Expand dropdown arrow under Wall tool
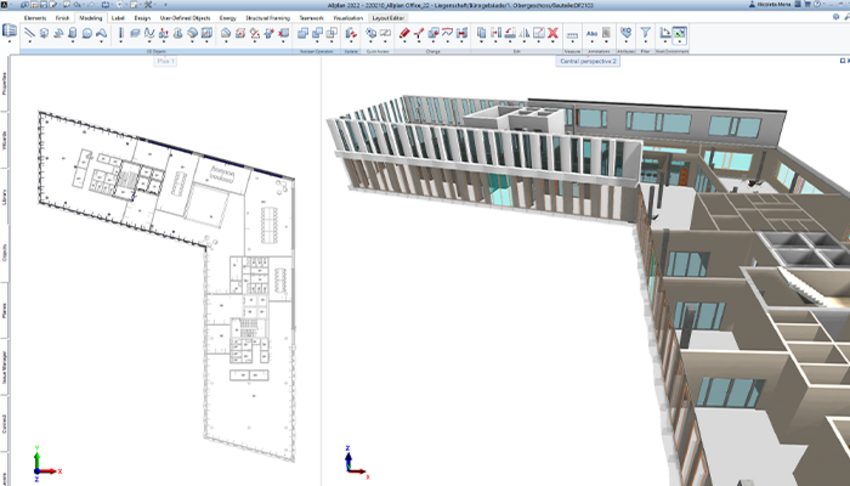The width and height of the screenshot is (850, 486). point(30,43)
